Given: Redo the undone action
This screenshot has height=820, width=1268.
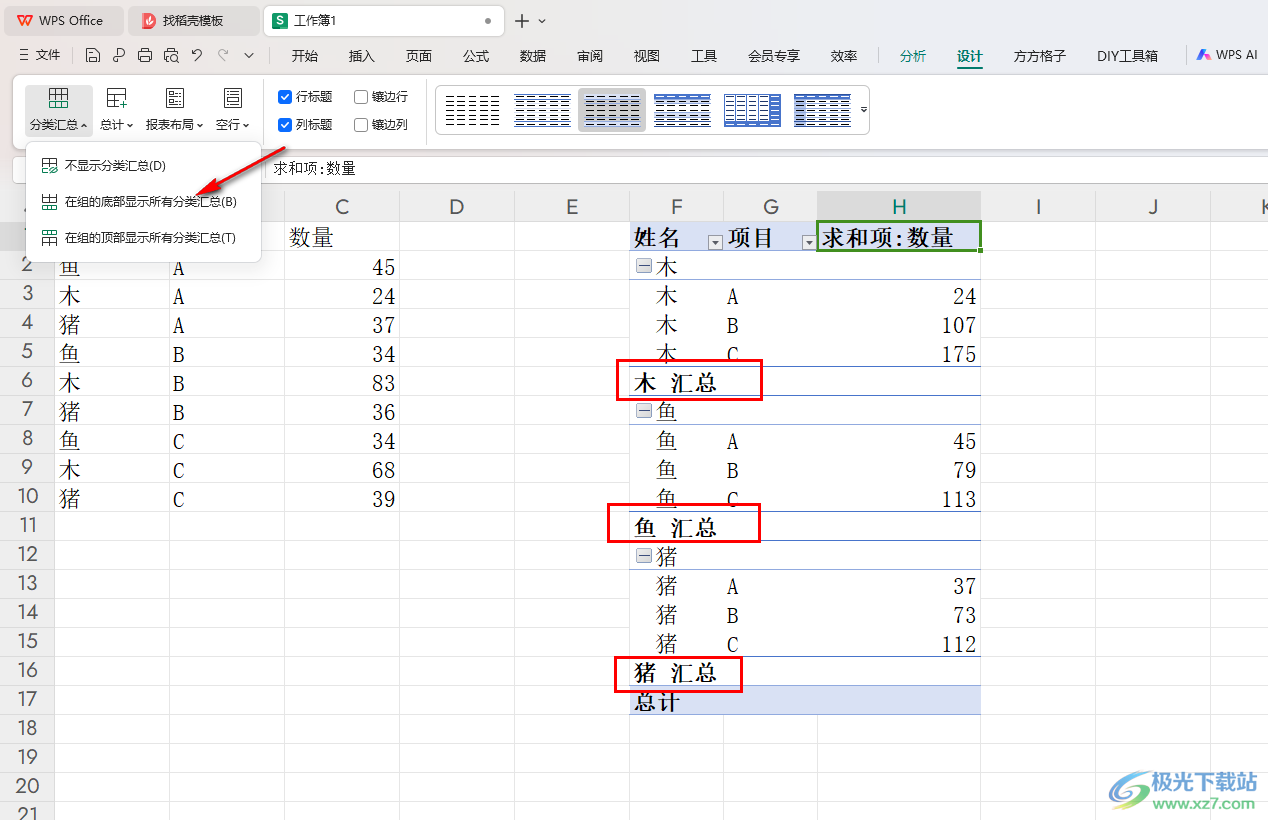Looking at the screenshot, I should pyautogui.click(x=223, y=56).
